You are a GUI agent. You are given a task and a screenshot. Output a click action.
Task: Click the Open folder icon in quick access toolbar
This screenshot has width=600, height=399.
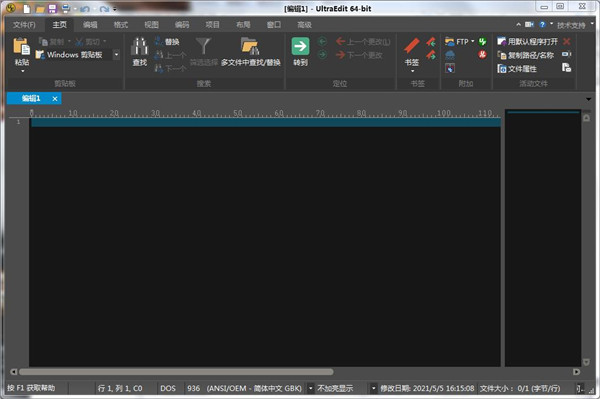39,9
